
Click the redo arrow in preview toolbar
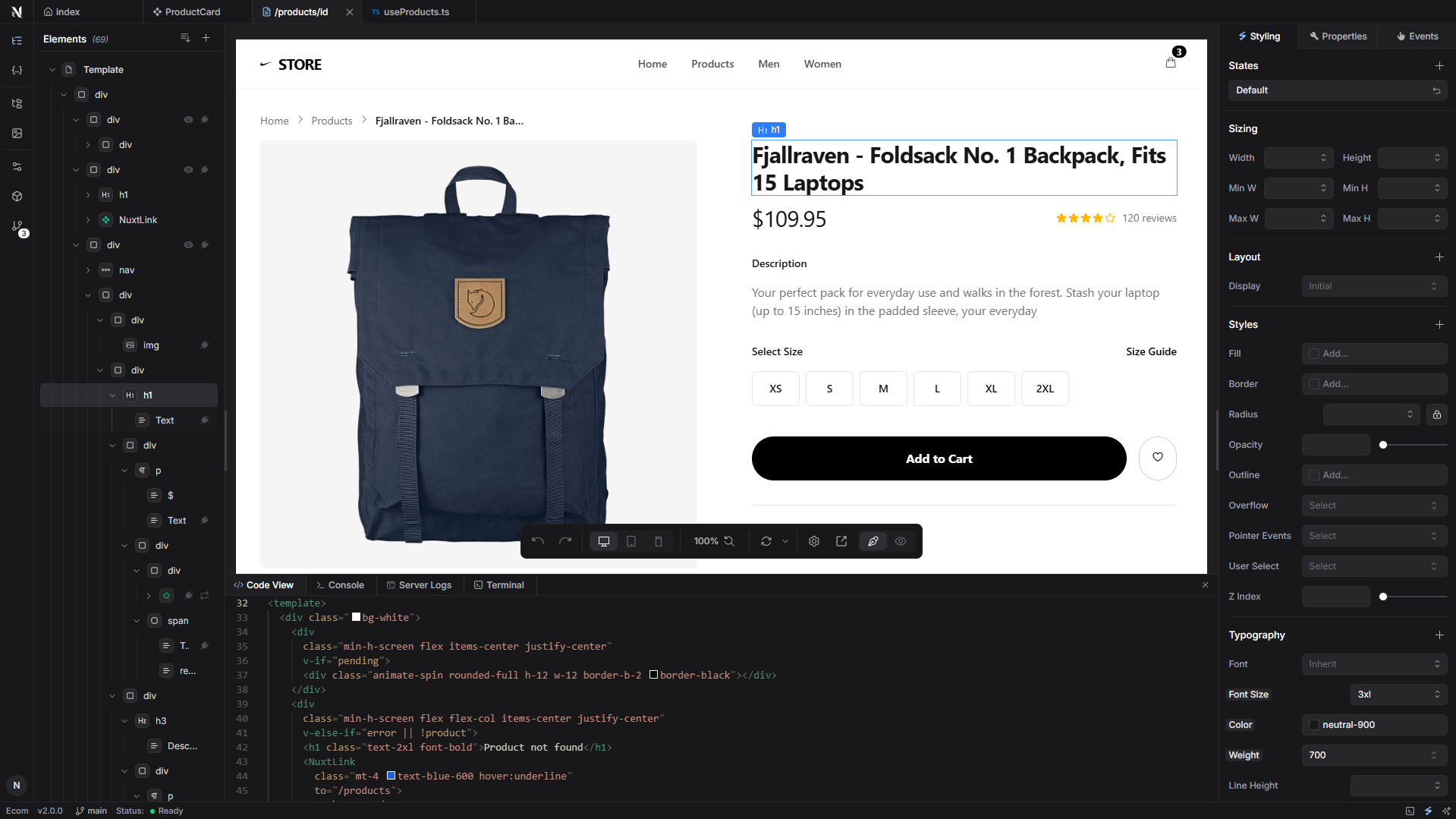565,541
